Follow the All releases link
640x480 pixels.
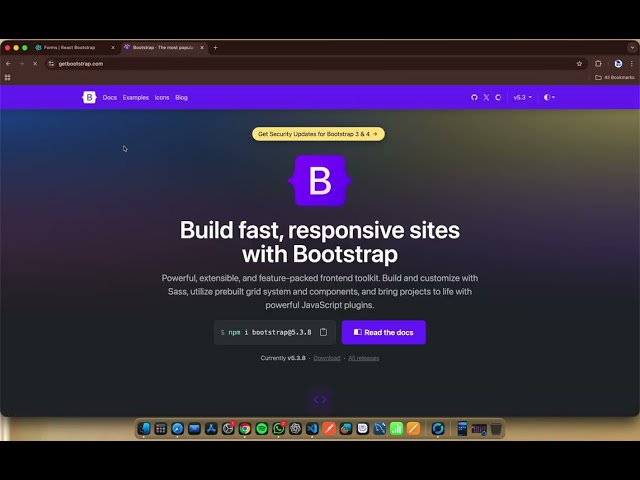[x=363, y=358]
